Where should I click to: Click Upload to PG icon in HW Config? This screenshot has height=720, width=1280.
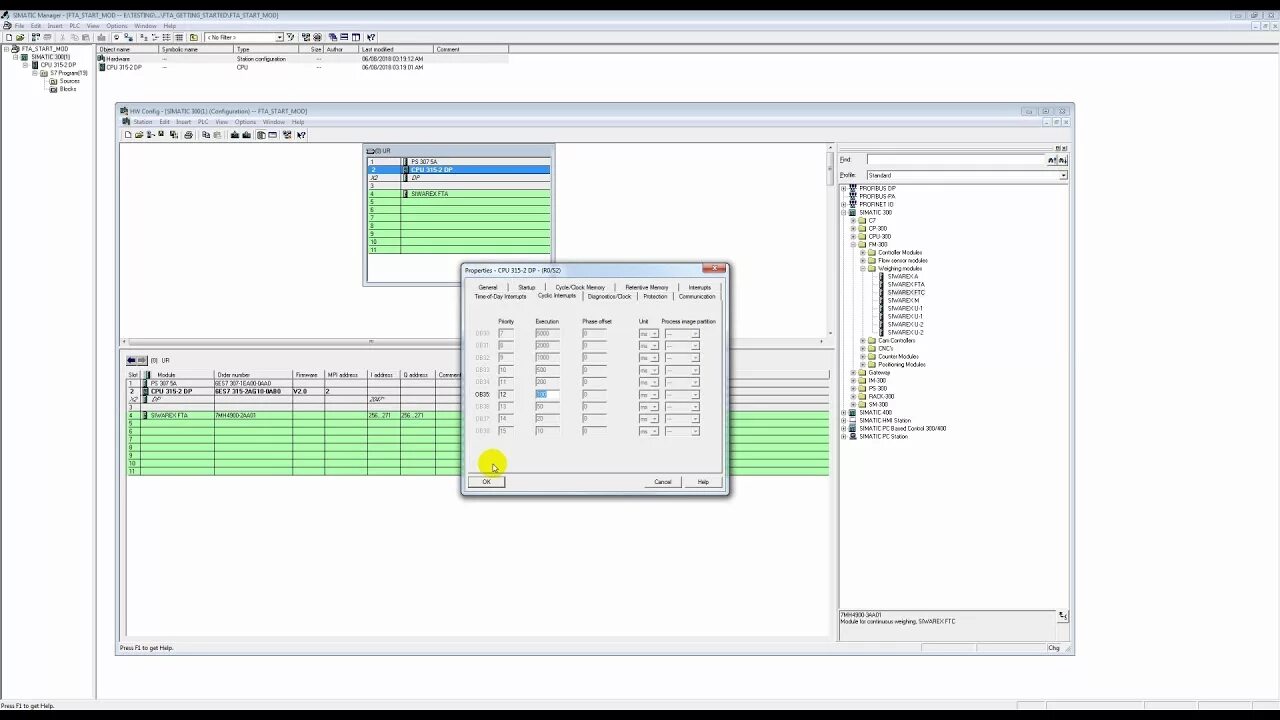click(x=247, y=135)
